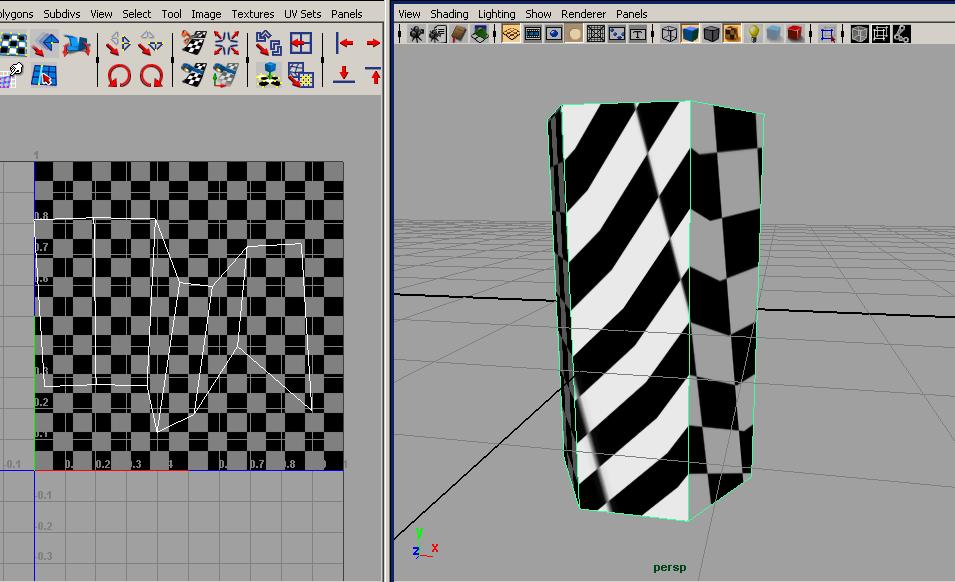Click the UV smudge/unfold blue shell icon

(x=76, y=44)
